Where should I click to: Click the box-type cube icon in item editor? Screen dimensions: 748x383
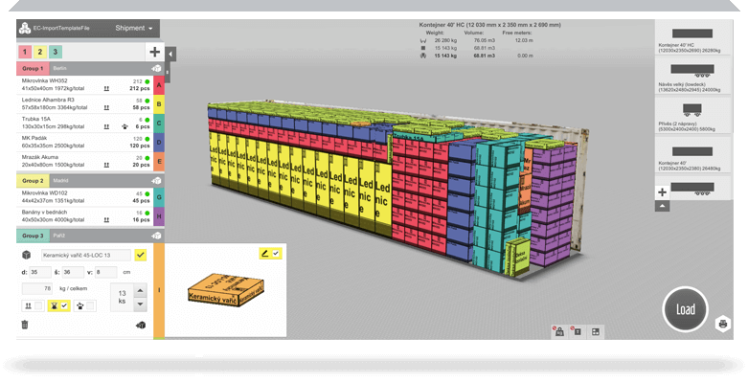click(27, 255)
